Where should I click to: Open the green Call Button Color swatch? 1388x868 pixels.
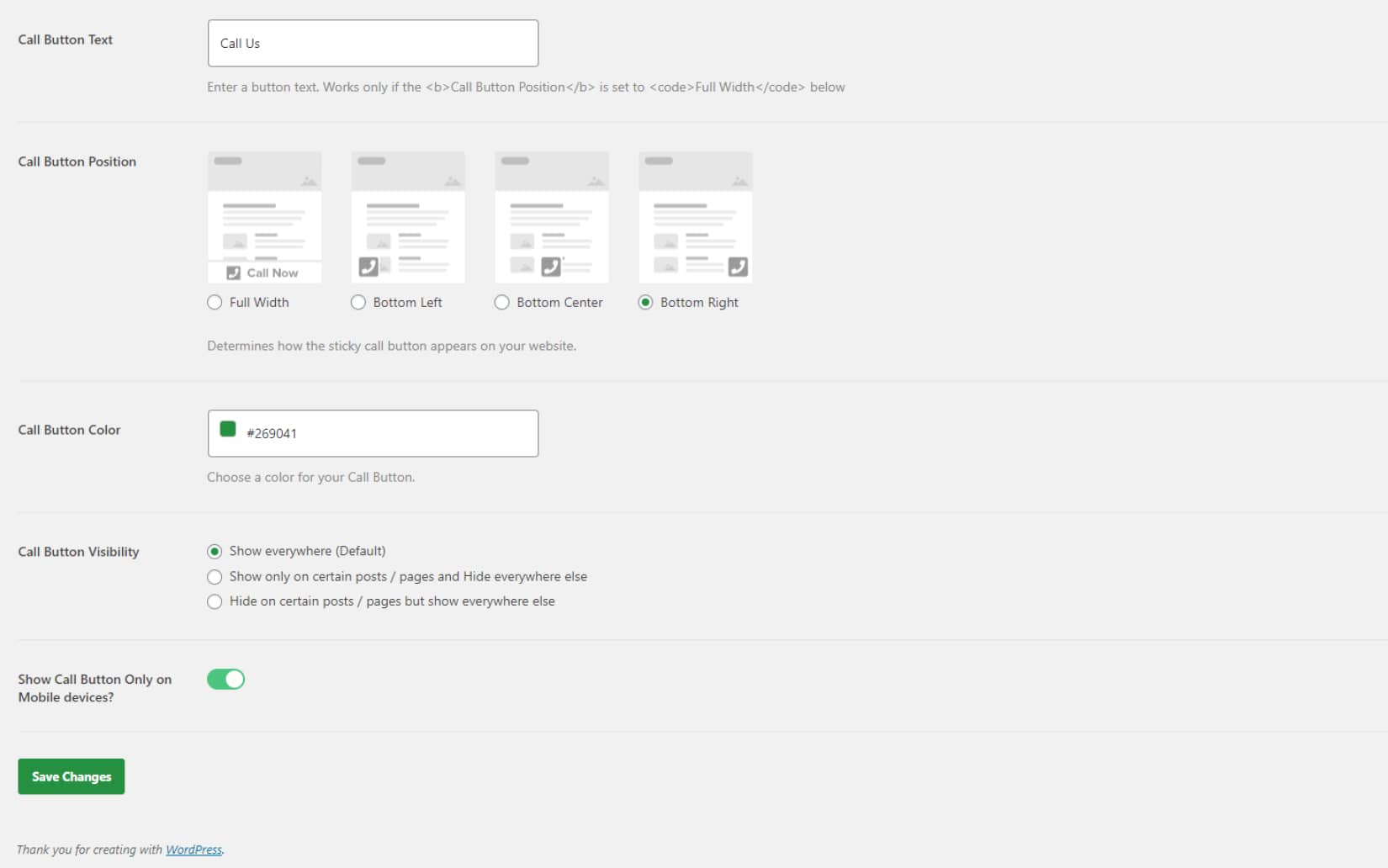[228, 429]
